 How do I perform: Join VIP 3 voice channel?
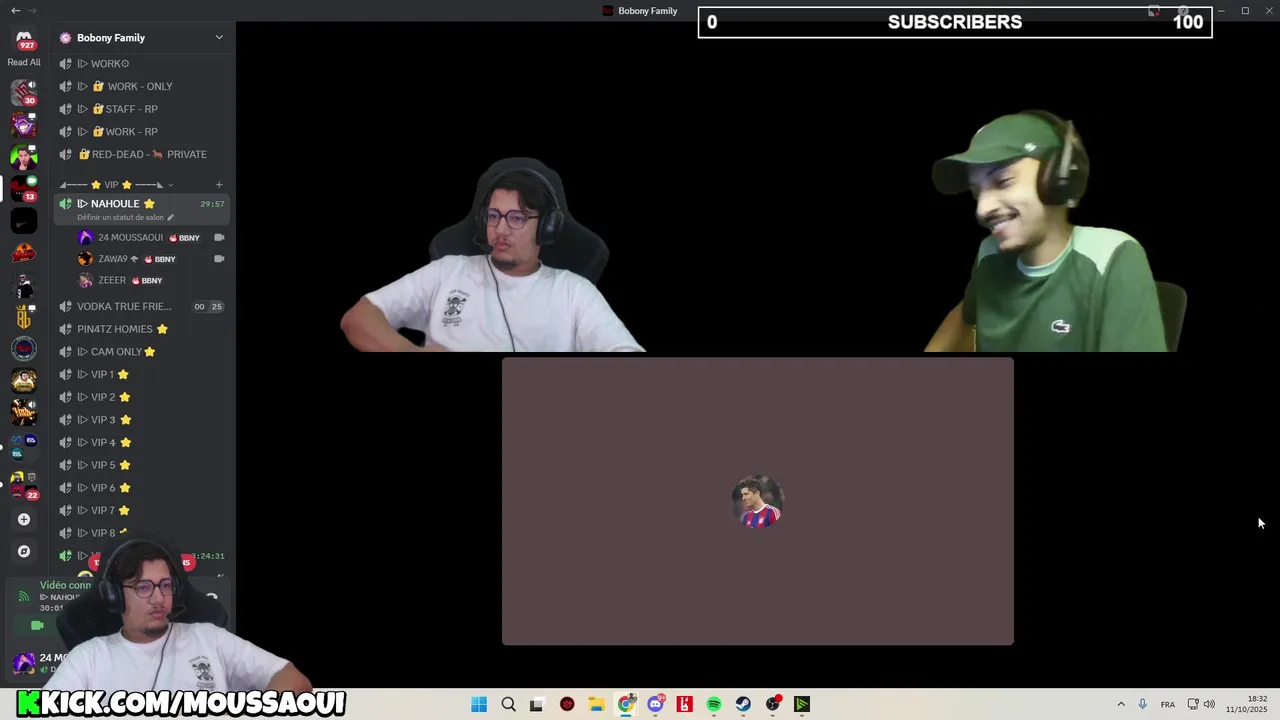(141, 420)
